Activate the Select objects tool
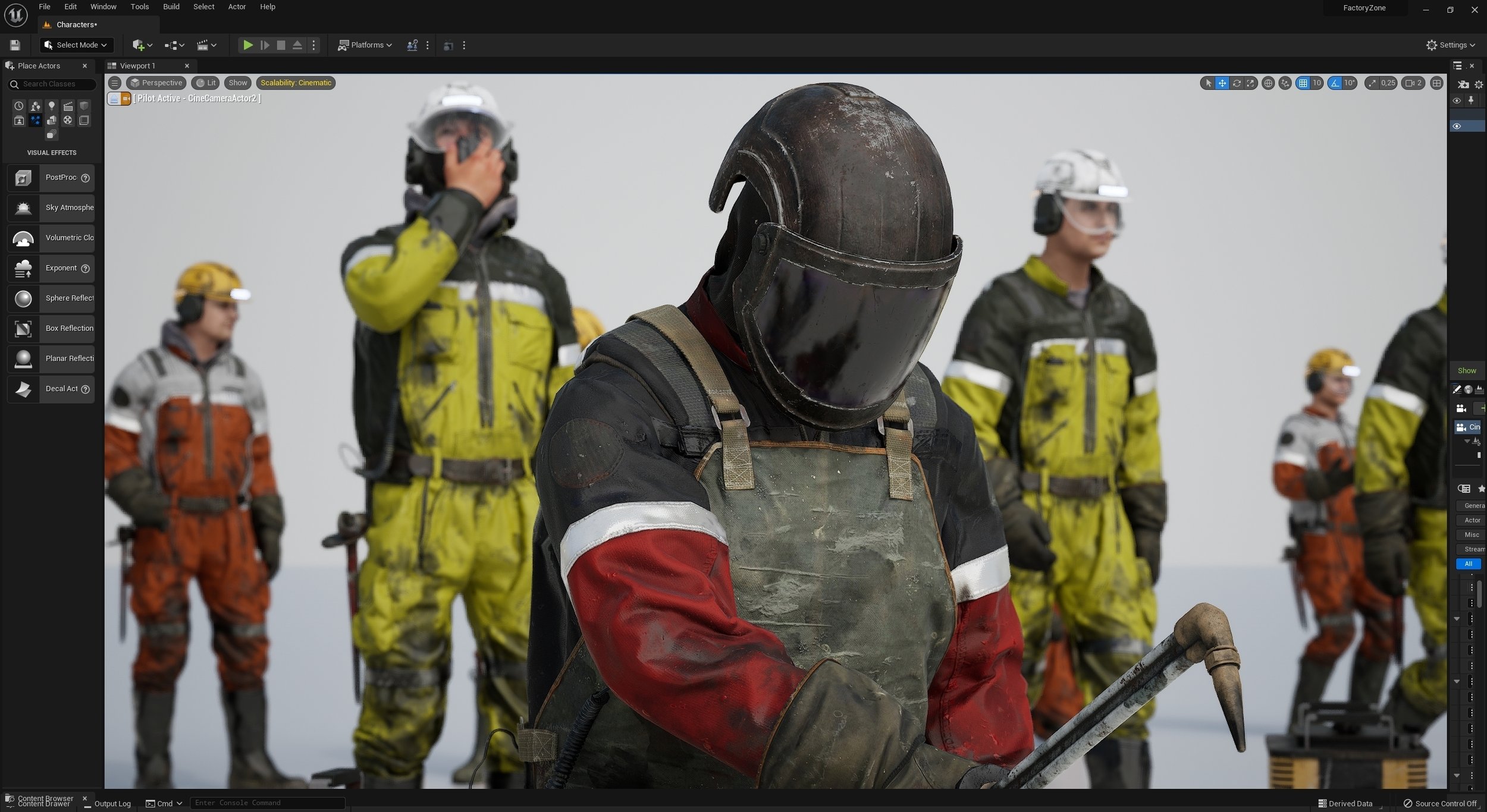This screenshot has height=812, width=1487. (x=1208, y=83)
